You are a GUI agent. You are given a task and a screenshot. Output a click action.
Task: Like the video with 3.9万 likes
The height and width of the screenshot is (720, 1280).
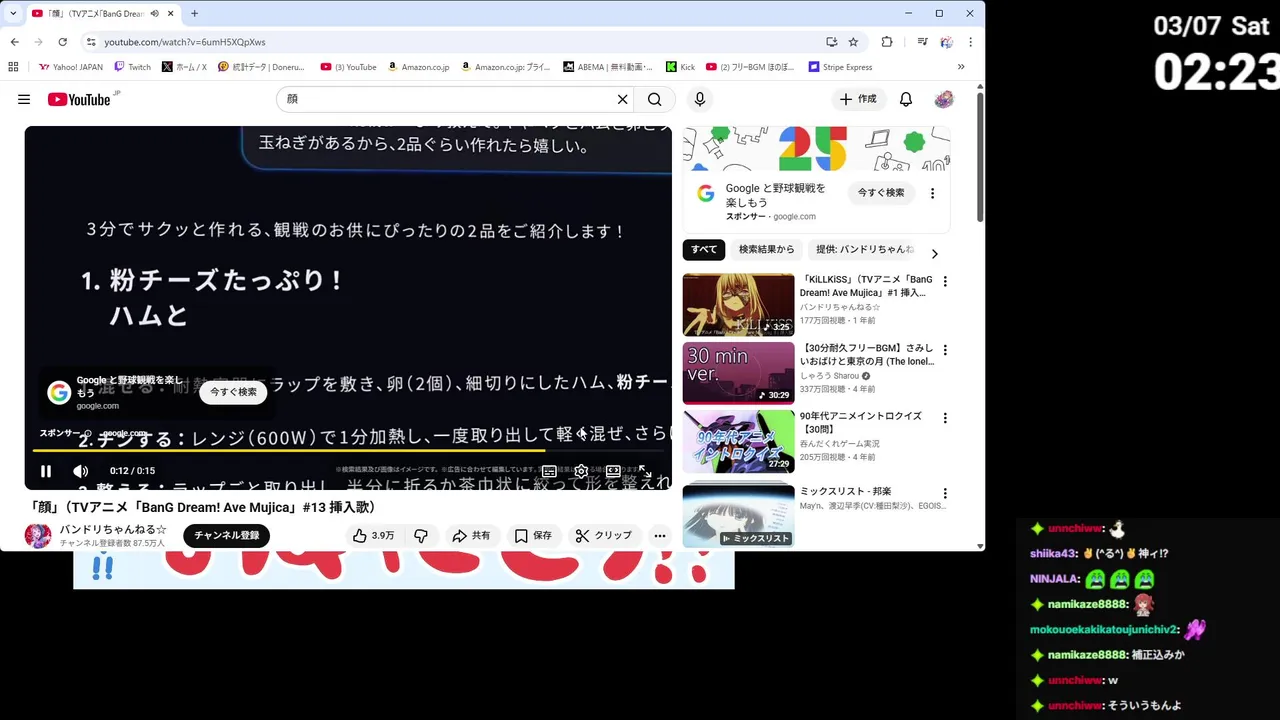point(373,535)
